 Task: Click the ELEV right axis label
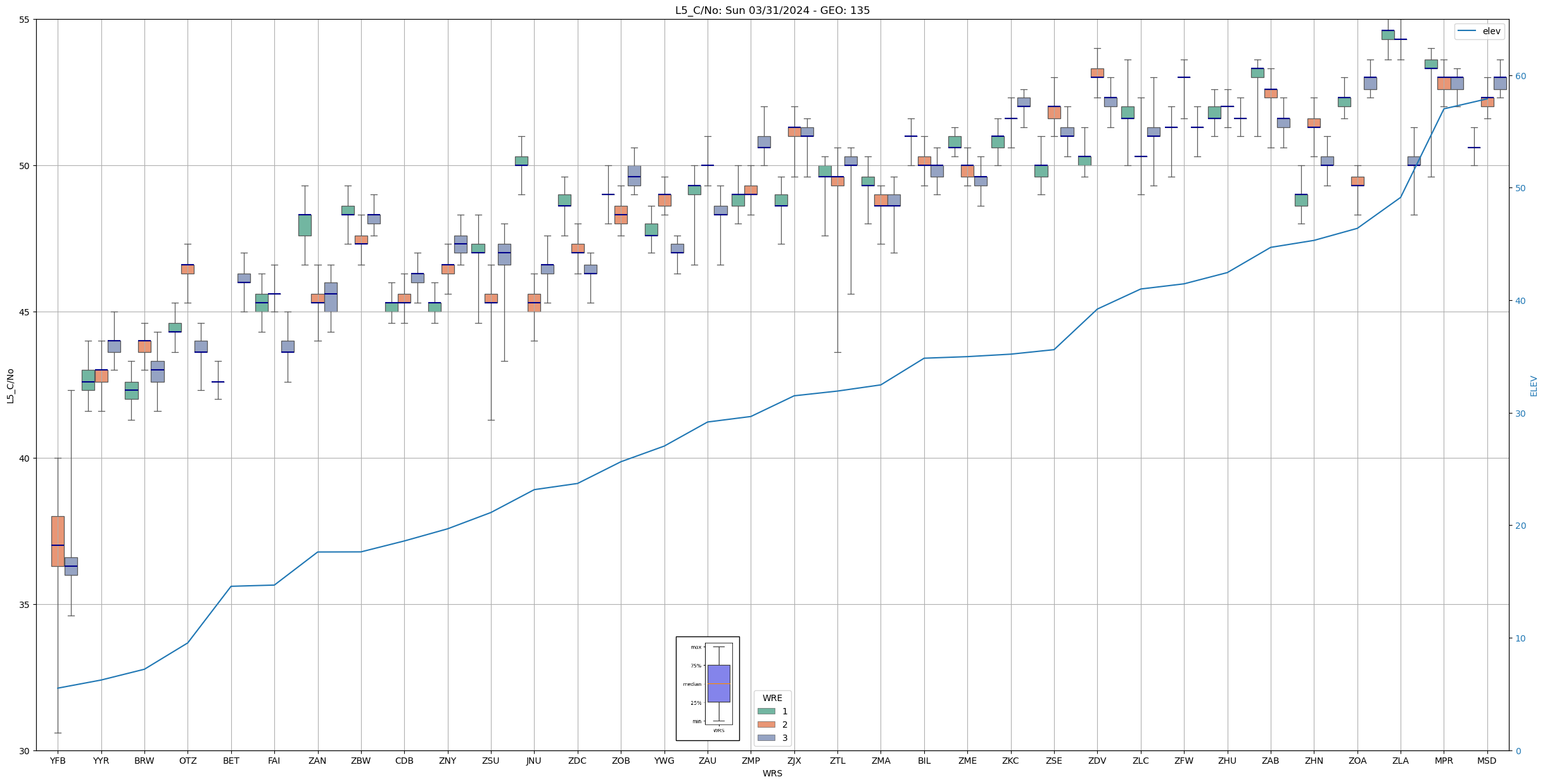tap(1534, 386)
